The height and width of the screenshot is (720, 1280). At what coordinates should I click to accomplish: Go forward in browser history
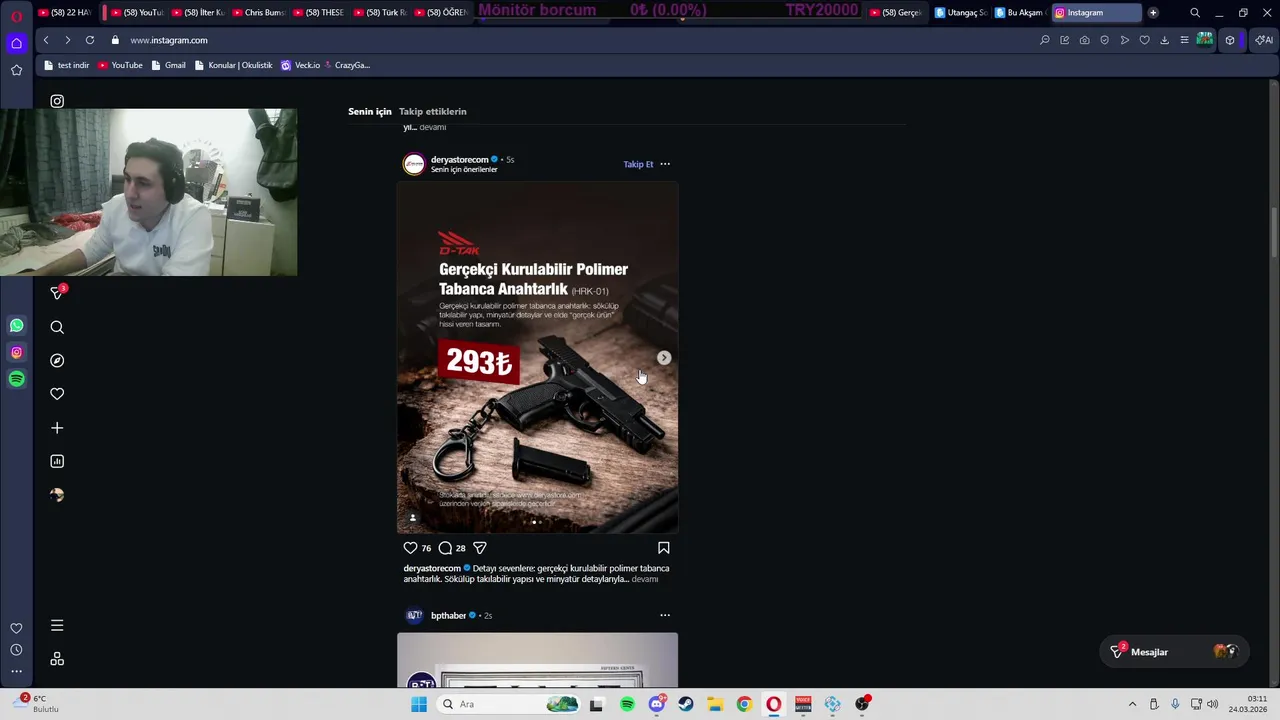tap(67, 40)
